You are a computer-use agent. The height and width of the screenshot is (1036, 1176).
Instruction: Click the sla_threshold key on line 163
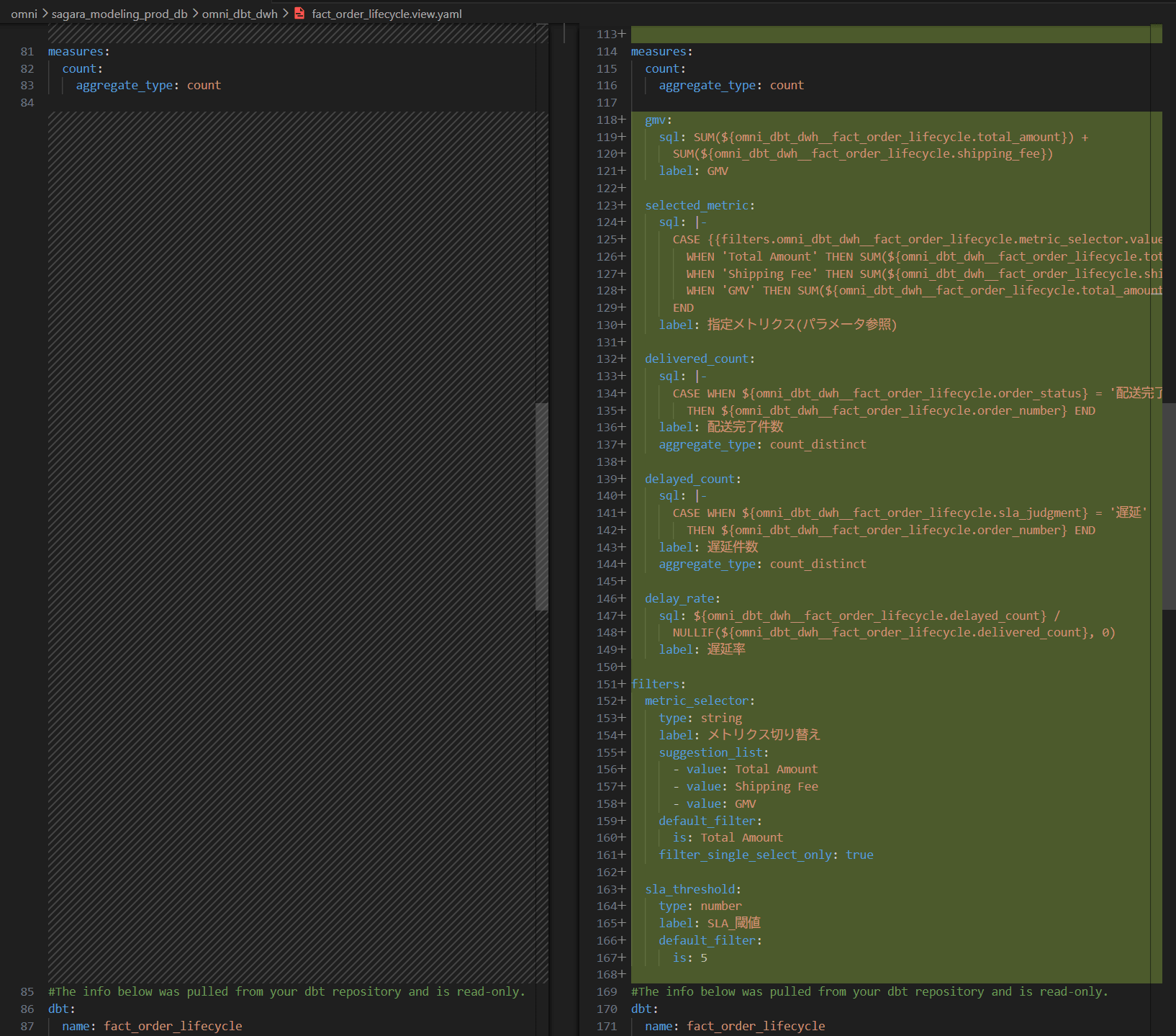(x=689, y=889)
